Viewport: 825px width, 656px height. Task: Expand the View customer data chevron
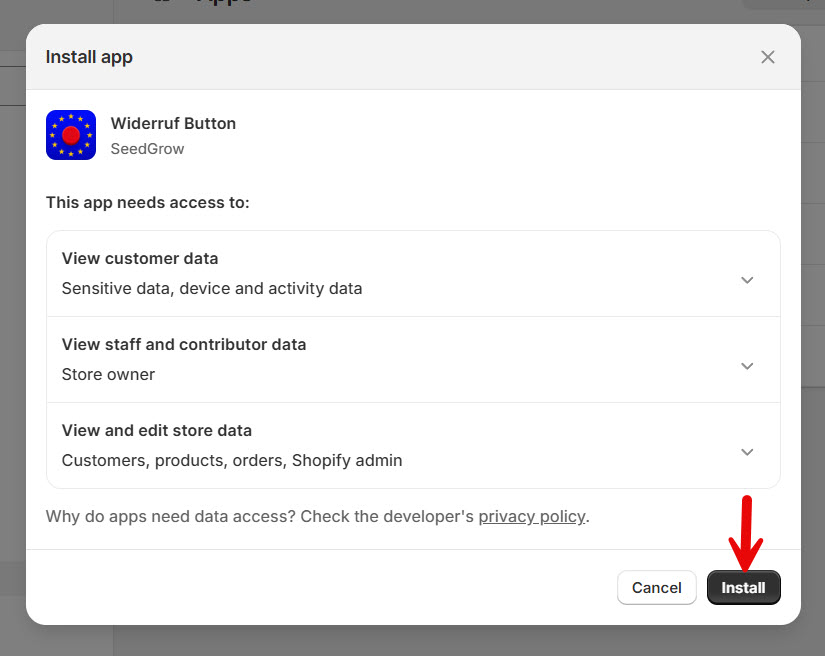[x=747, y=280]
